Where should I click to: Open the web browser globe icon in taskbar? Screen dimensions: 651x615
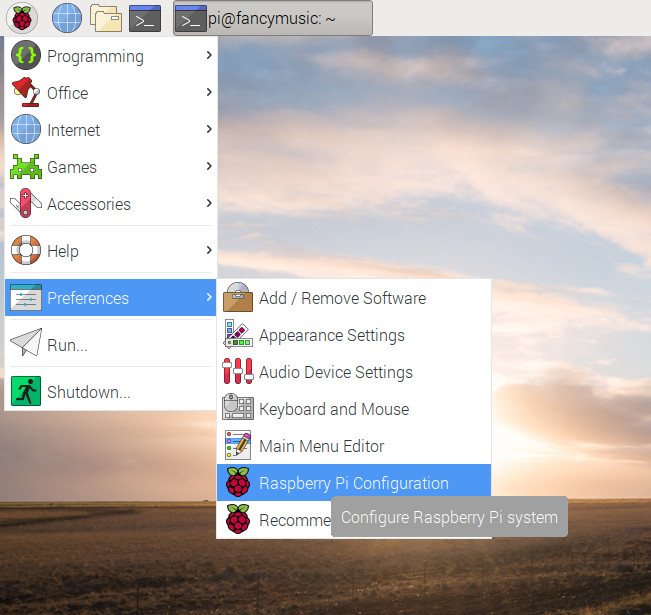tap(67, 18)
